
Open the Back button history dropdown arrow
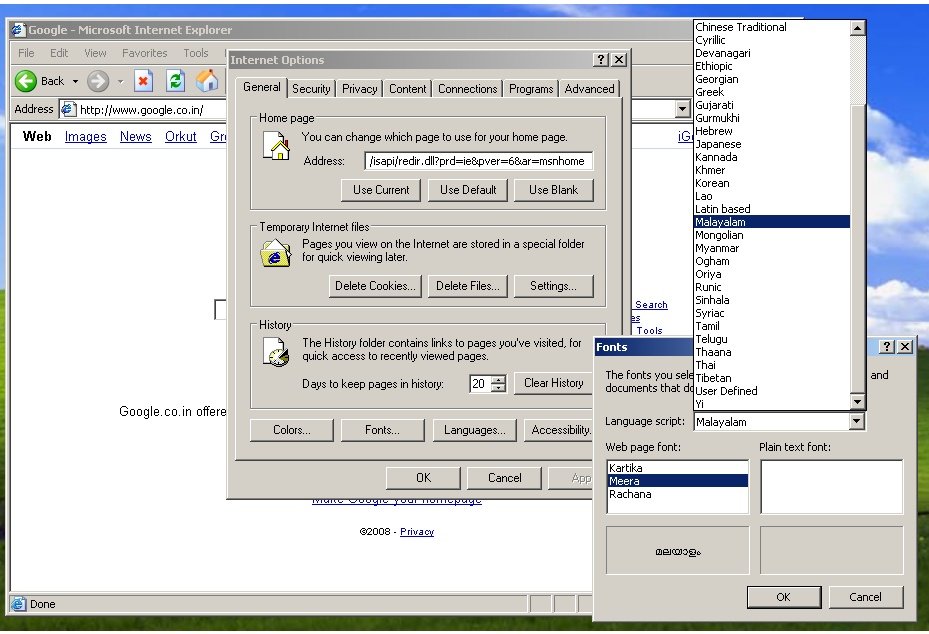click(x=75, y=81)
